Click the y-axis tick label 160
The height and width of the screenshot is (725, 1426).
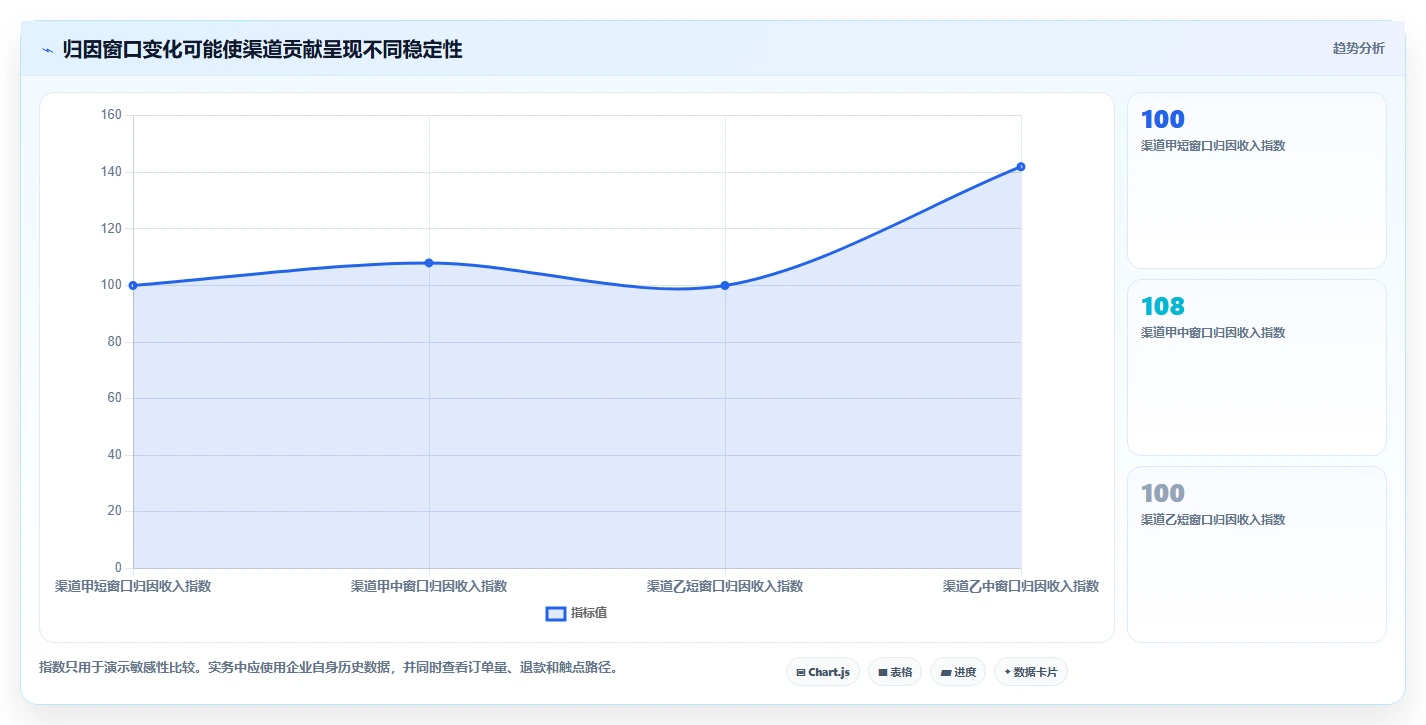coord(111,115)
